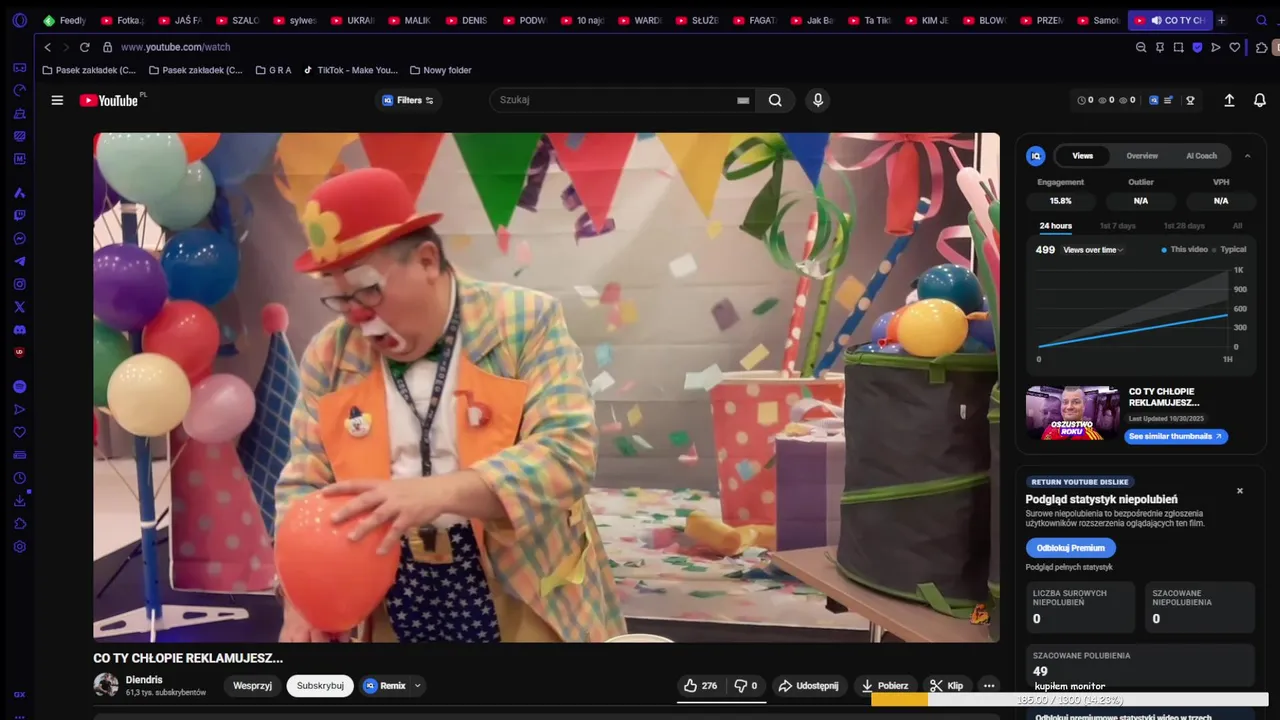Open YouTube notifications bell
Screen dimensions: 1280x720
coord(1260,100)
